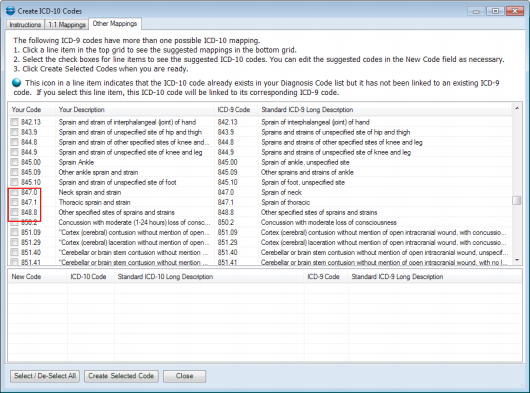Close the window with the red X button
Viewport: 530px width, 393px height.
515,11
